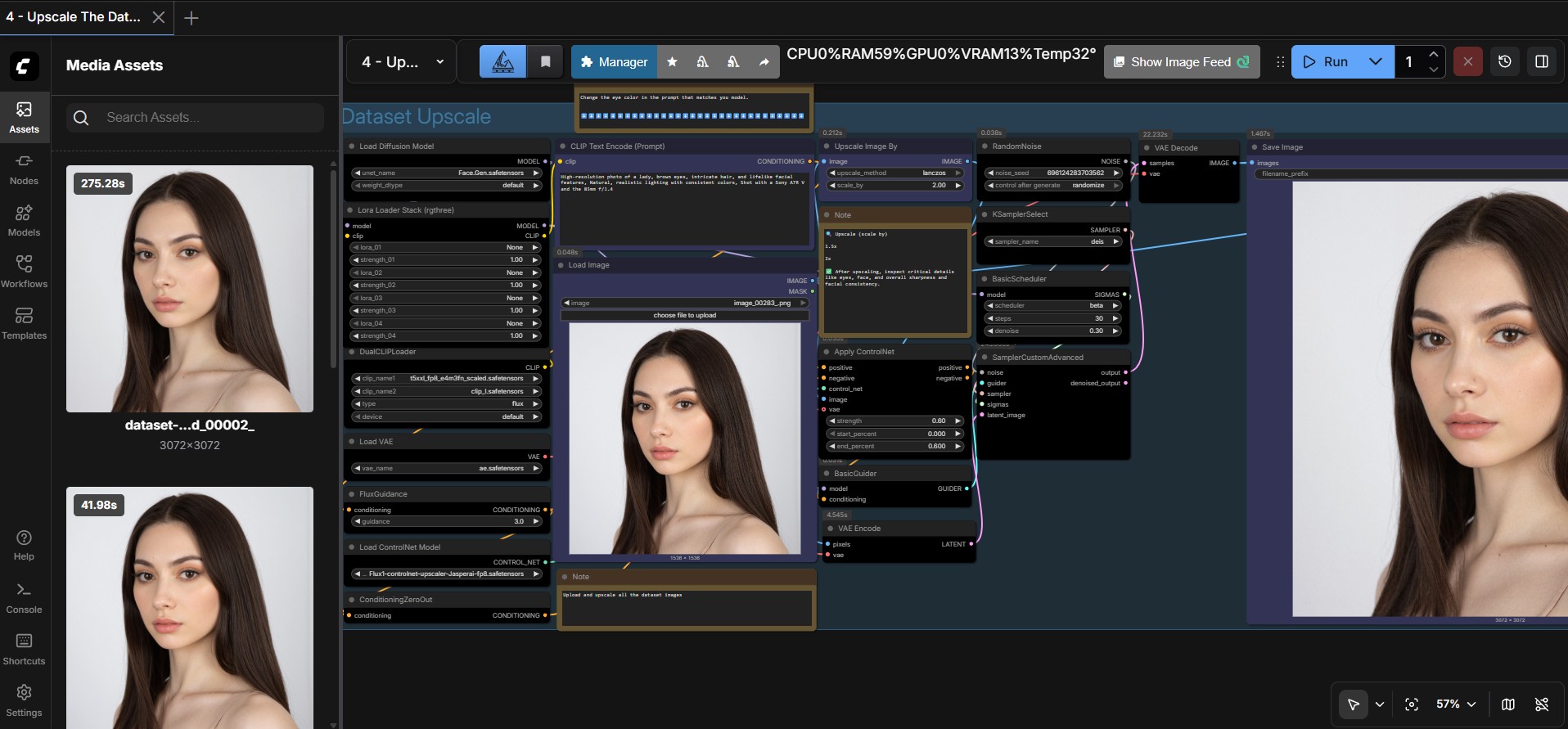The image size is (1568, 729).
Task: Open the unet_name Face.Gen.safetensors selector
Action: [x=446, y=173]
